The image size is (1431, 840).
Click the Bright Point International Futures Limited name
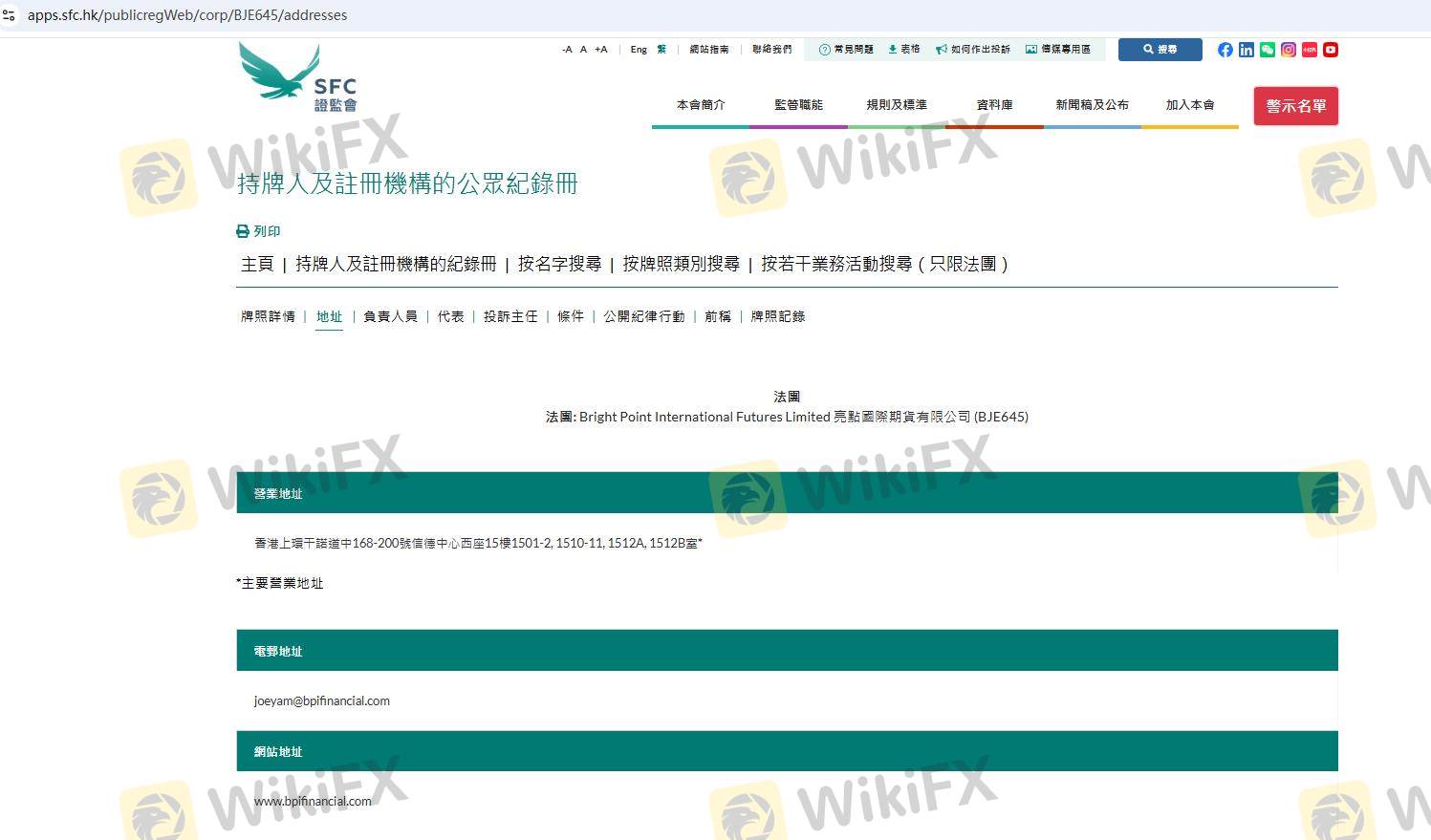point(705,417)
